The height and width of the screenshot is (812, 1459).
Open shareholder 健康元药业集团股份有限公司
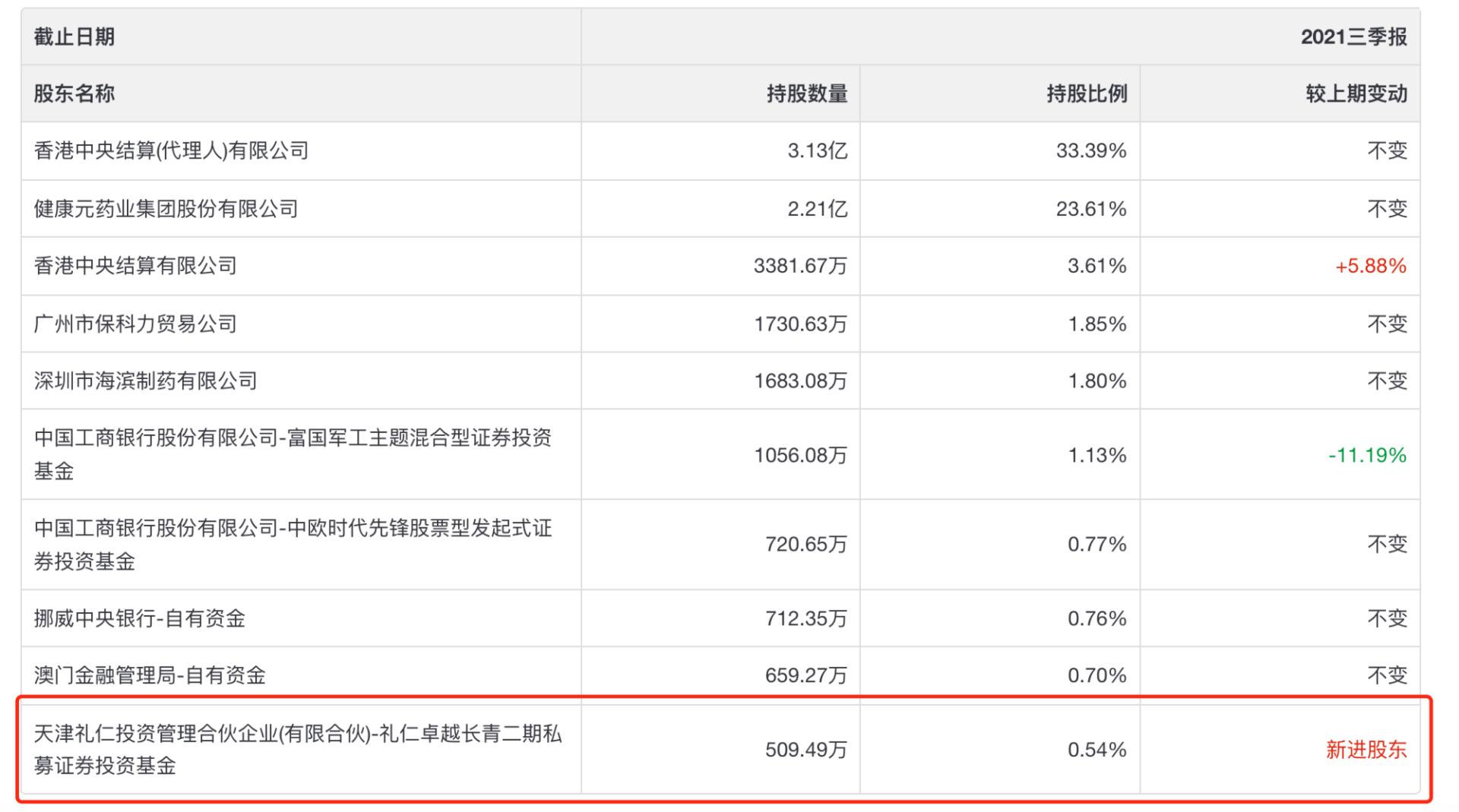(166, 208)
